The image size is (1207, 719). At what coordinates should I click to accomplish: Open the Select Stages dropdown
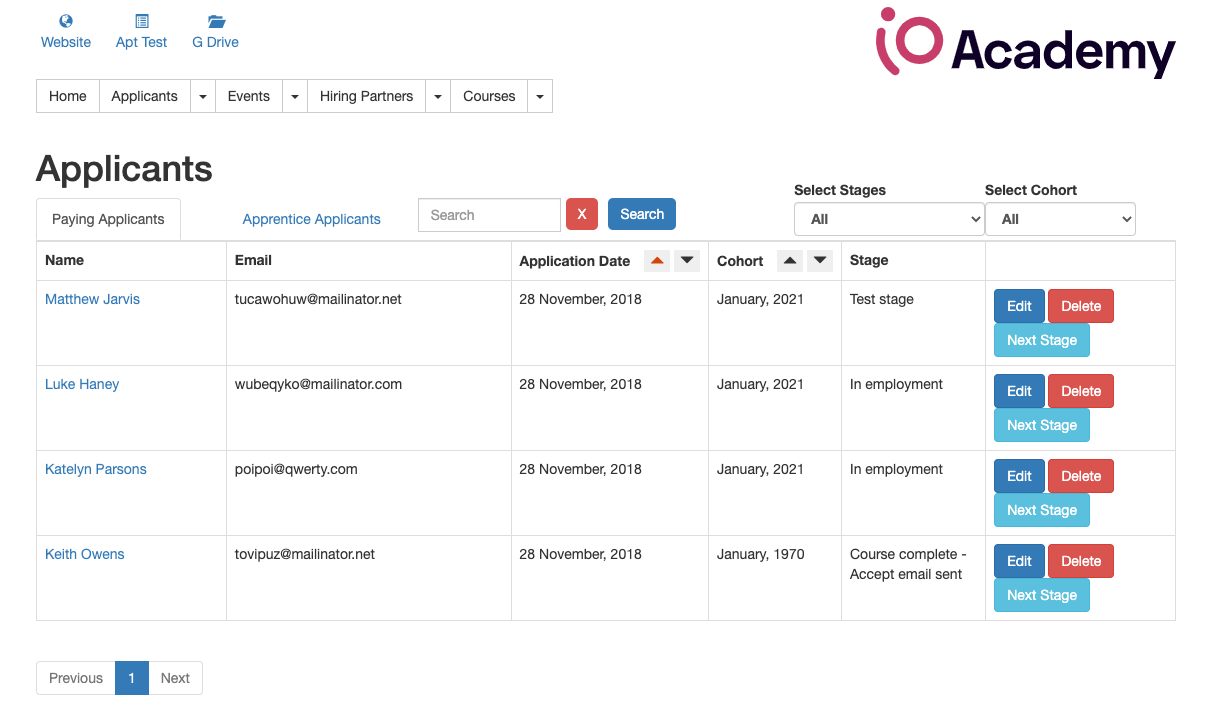point(888,218)
